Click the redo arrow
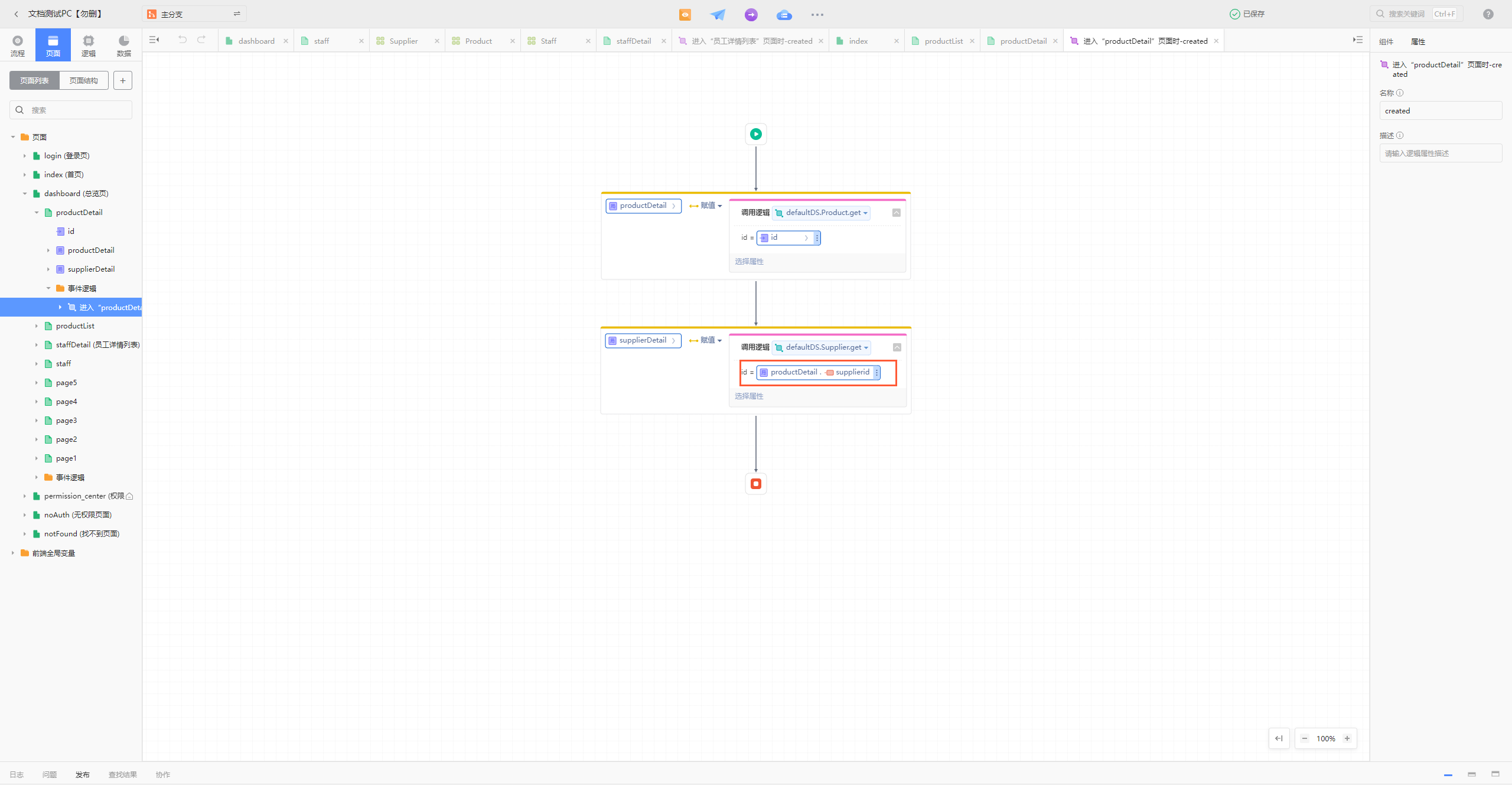The width and height of the screenshot is (1512, 785). pyautogui.click(x=201, y=40)
